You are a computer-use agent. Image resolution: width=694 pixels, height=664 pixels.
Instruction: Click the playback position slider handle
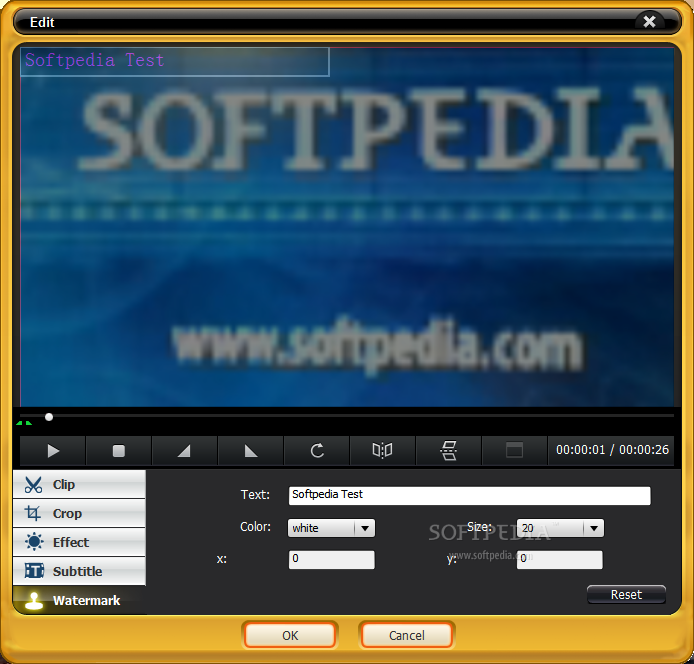pyautogui.click(x=49, y=417)
